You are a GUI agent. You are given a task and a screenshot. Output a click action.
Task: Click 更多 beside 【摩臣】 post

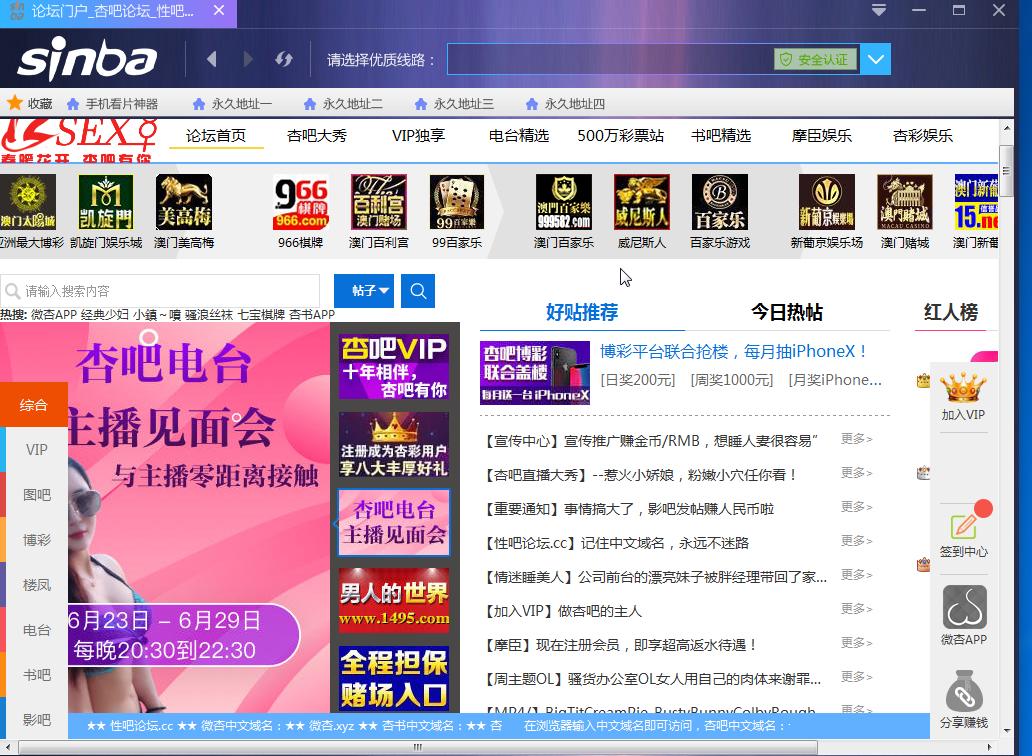856,642
